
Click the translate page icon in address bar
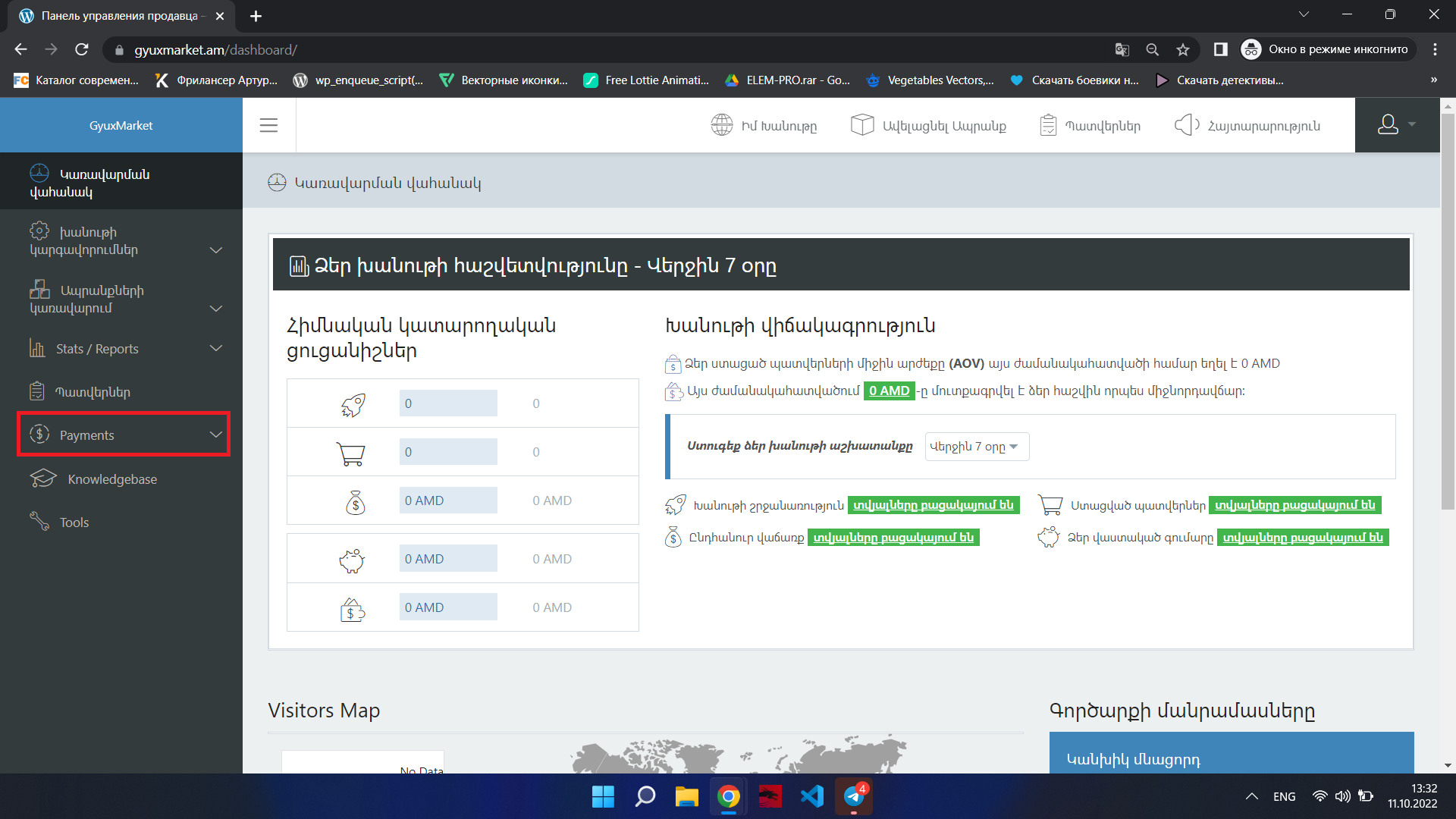coord(1122,50)
